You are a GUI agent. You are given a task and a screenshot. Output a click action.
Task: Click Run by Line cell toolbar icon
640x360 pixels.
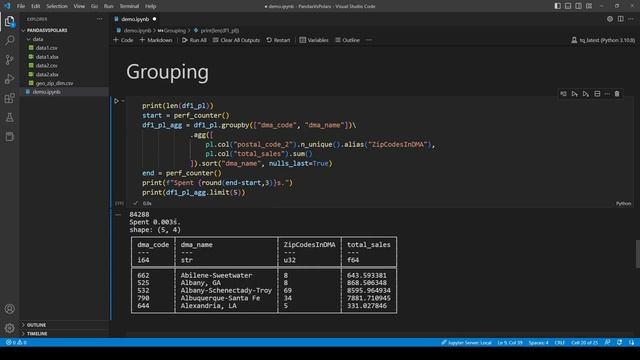563,94
